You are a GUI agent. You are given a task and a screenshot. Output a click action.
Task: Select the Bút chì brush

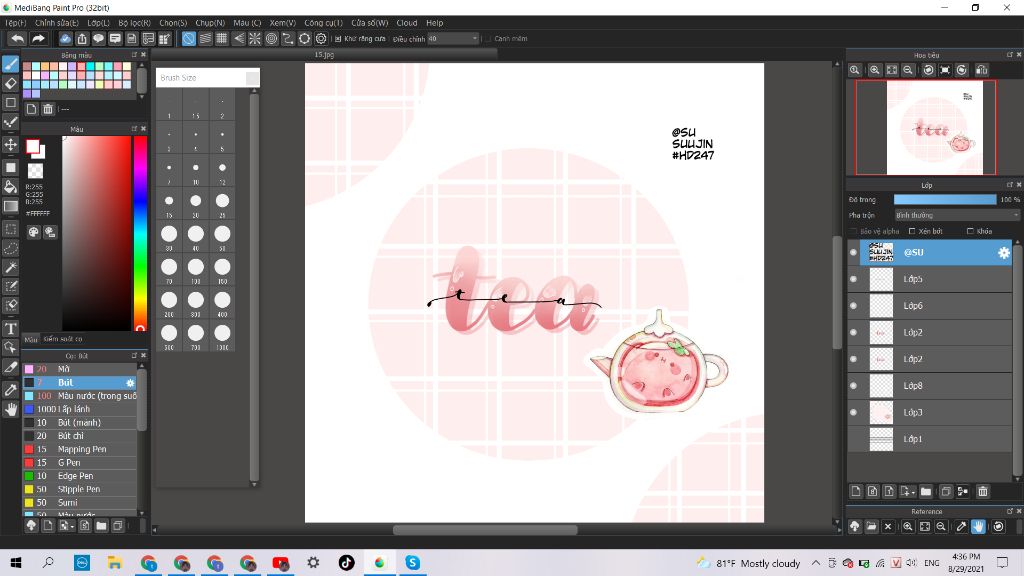[x=80, y=436]
